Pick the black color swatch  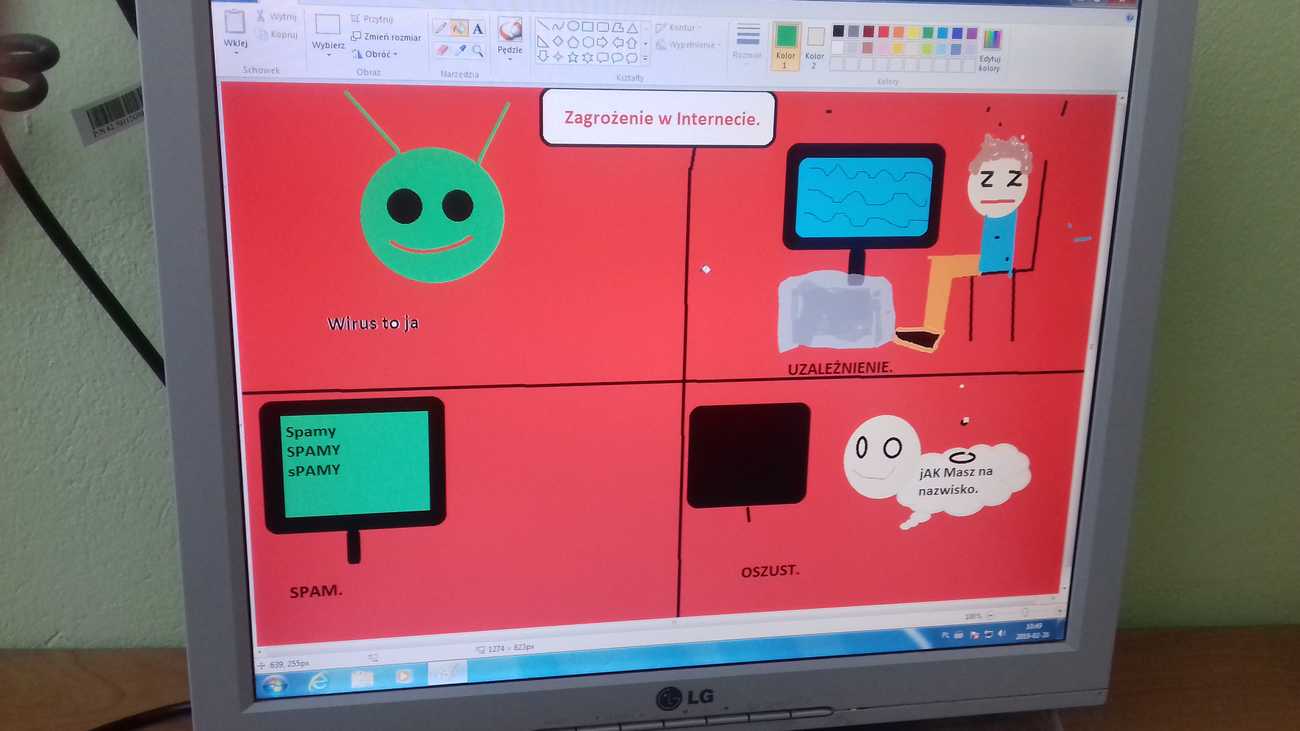coord(838,31)
